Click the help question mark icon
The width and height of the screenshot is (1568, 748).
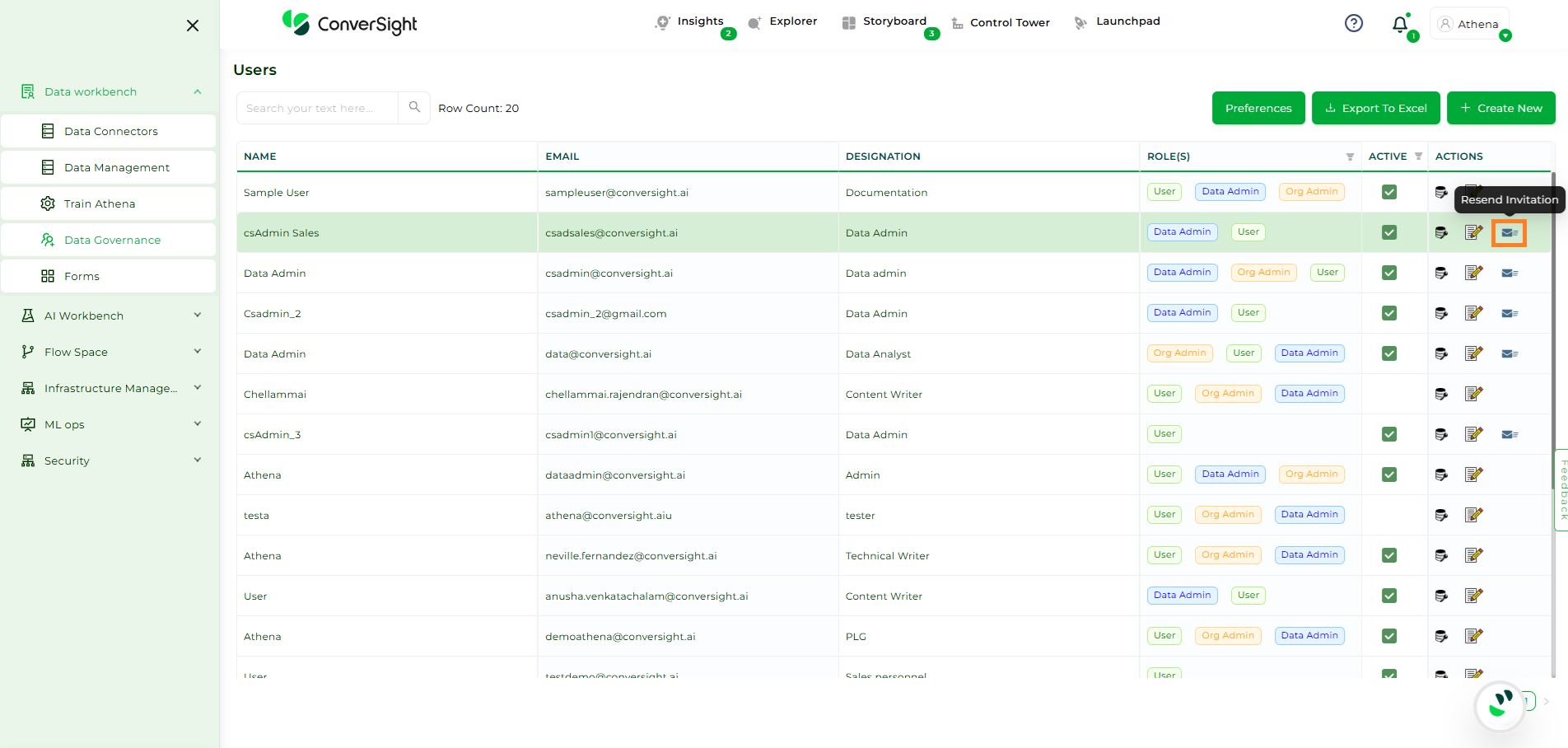[1353, 23]
